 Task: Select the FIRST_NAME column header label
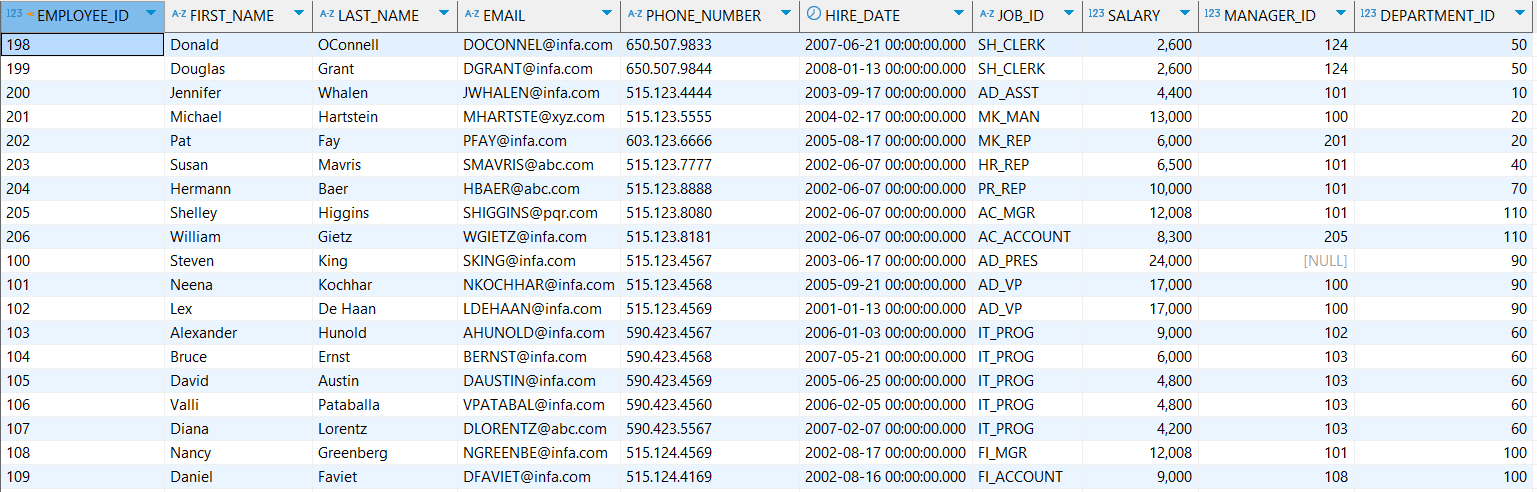pyautogui.click(x=232, y=16)
